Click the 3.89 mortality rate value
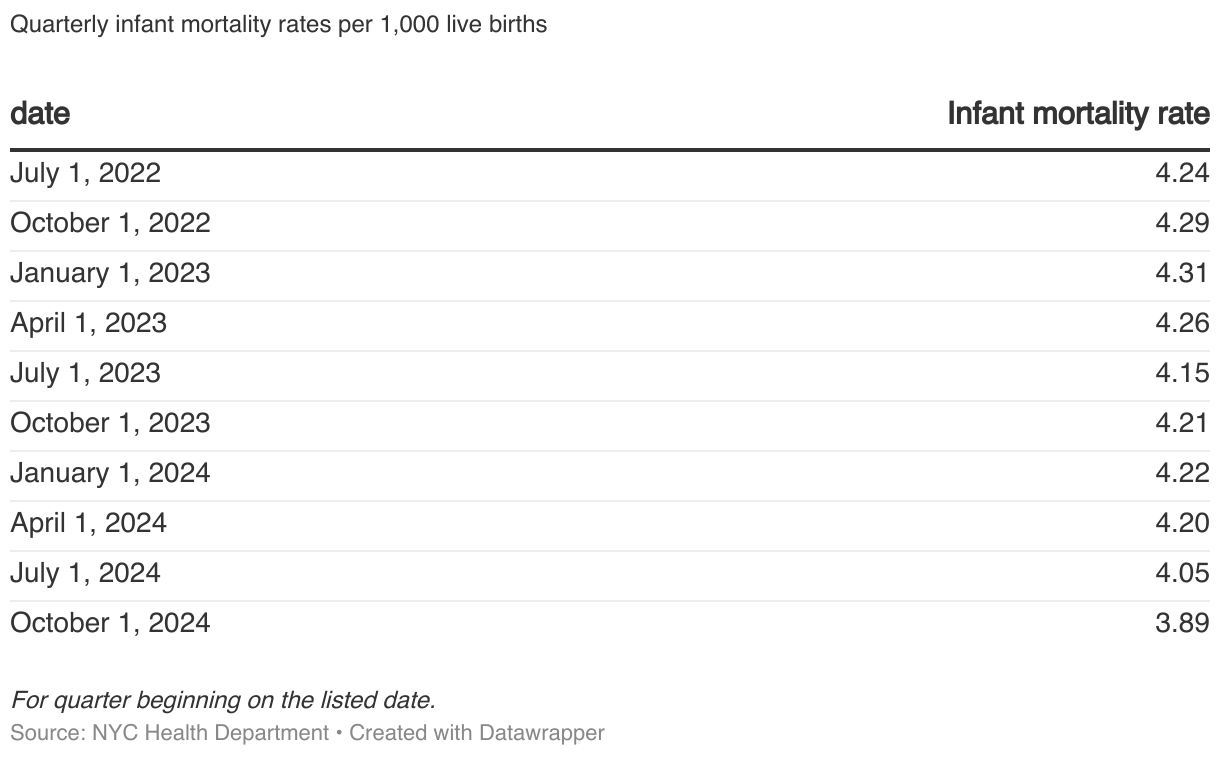This screenshot has width=1220, height=758. coord(1182,623)
